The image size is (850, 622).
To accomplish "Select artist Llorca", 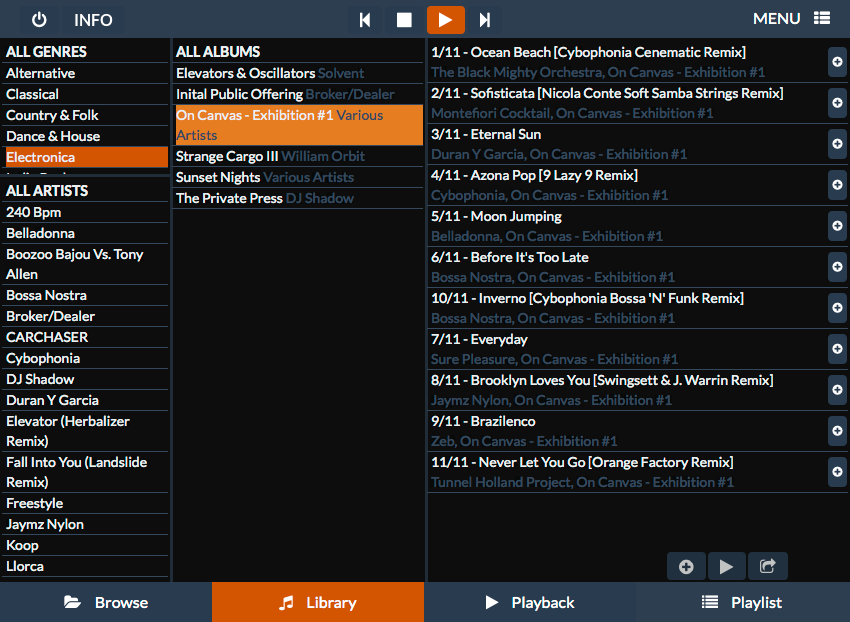I will coord(86,566).
